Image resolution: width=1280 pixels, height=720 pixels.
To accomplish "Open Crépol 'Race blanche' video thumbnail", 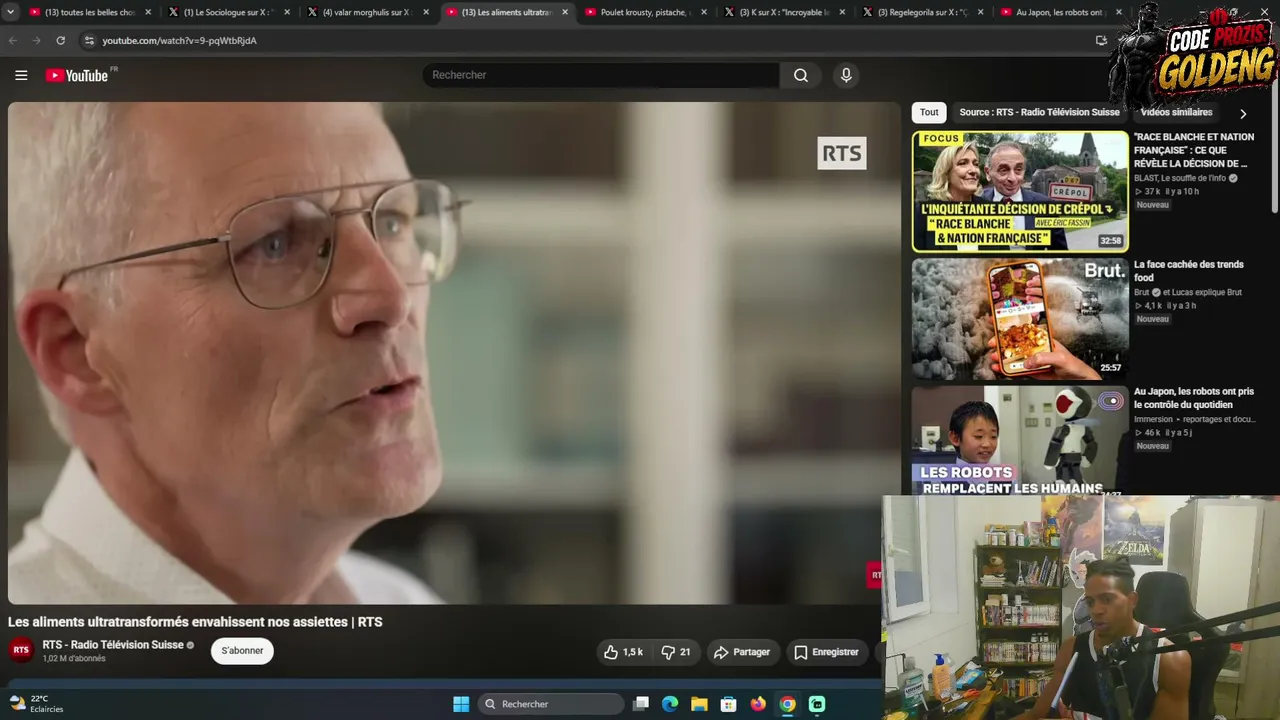I will 1020,191.
